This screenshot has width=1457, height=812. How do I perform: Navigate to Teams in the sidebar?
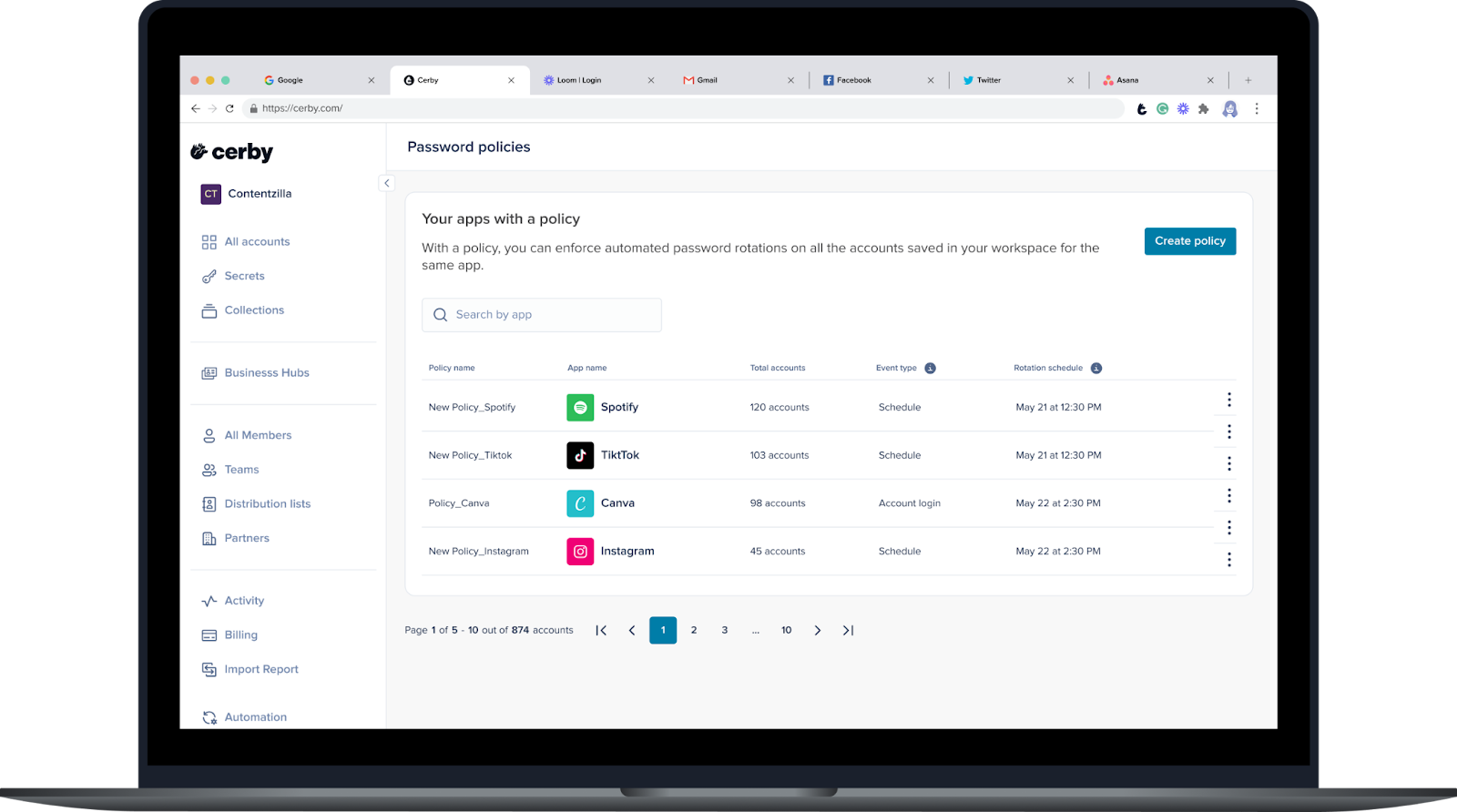tap(230, 470)
